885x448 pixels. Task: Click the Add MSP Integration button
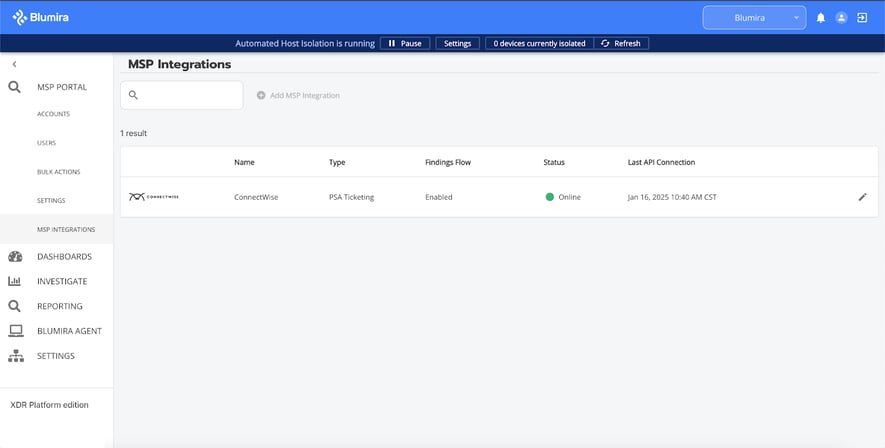point(298,95)
